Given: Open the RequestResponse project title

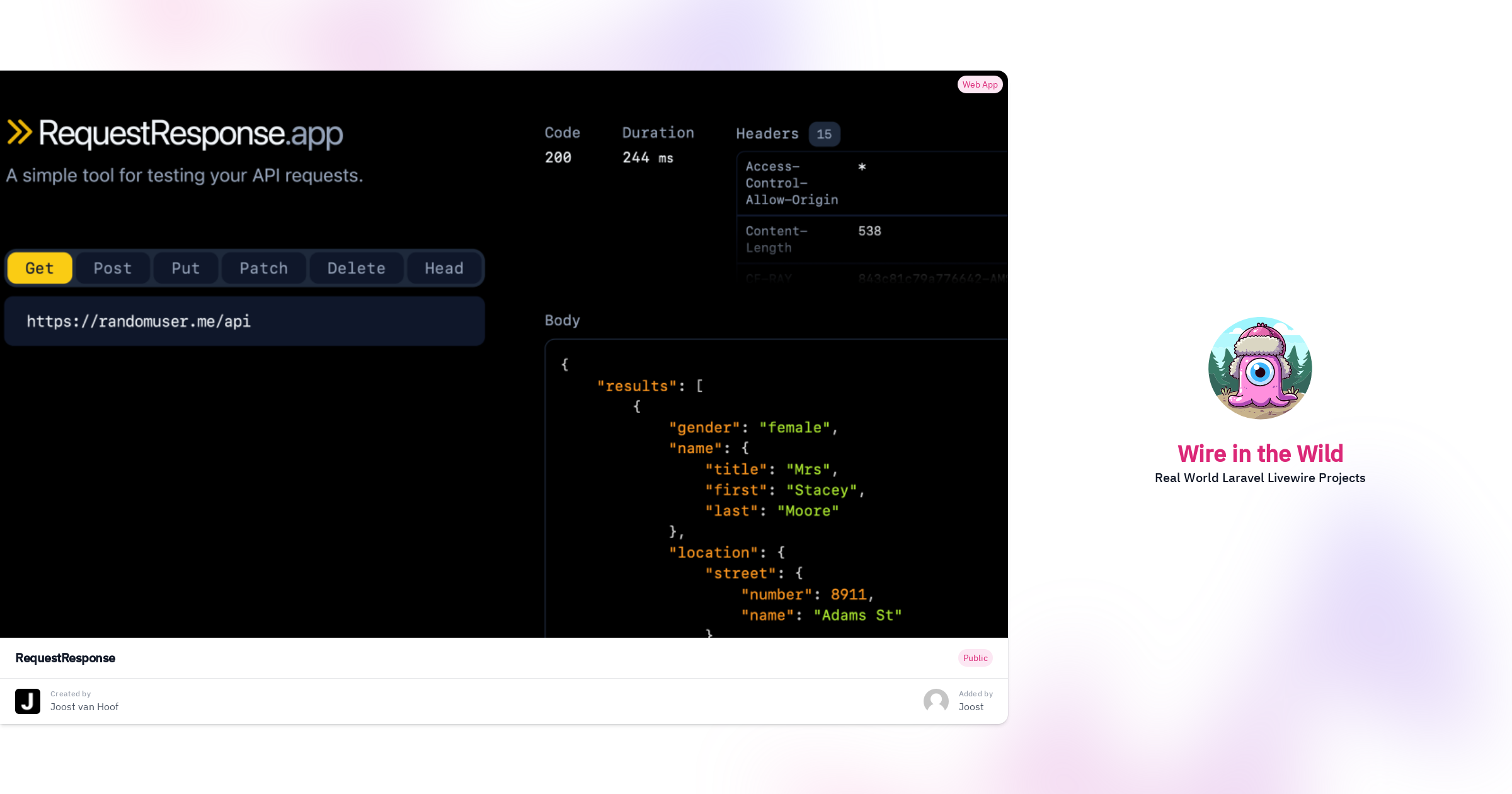Looking at the screenshot, I should [66, 658].
